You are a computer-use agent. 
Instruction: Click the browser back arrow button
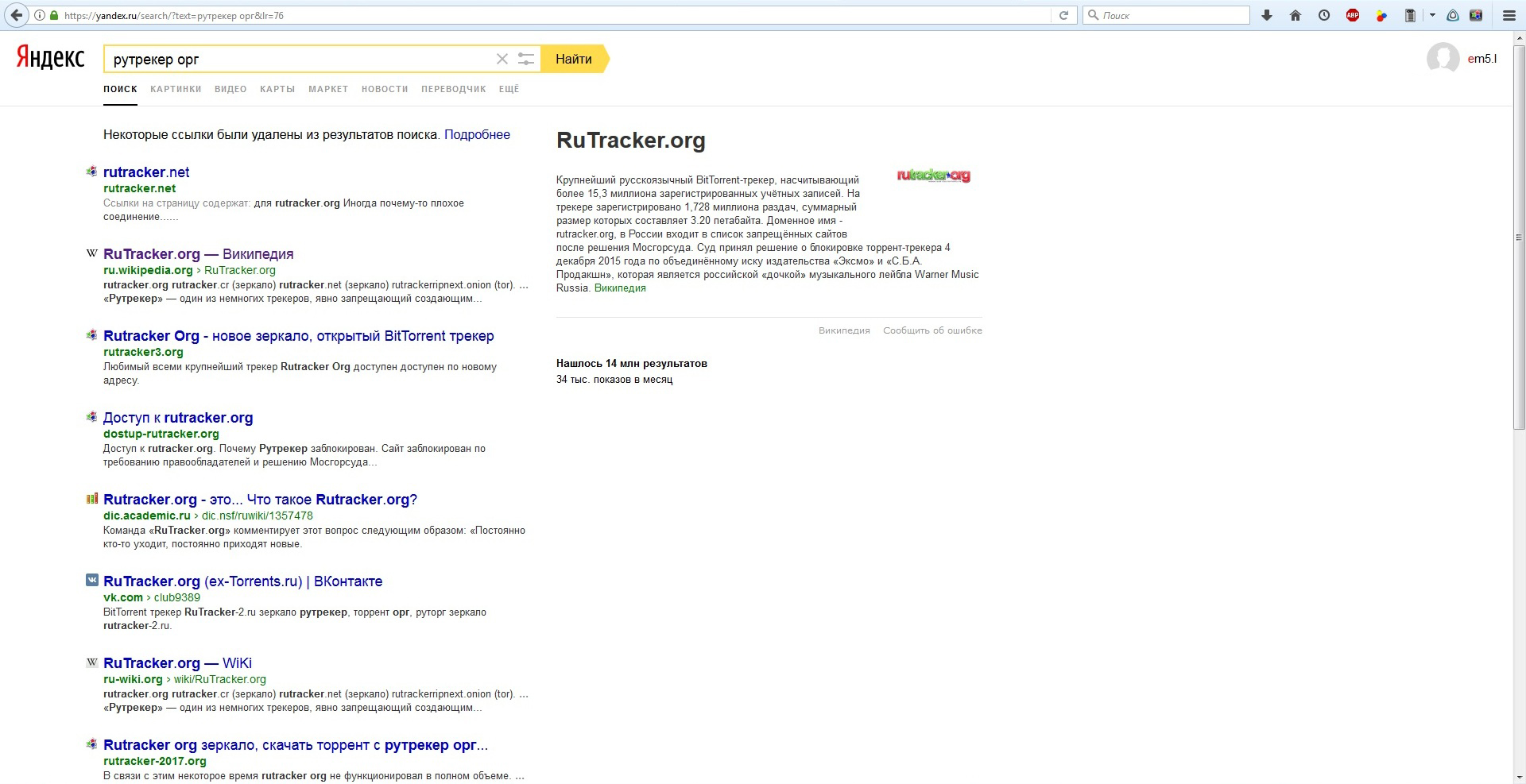[x=16, y=15]
